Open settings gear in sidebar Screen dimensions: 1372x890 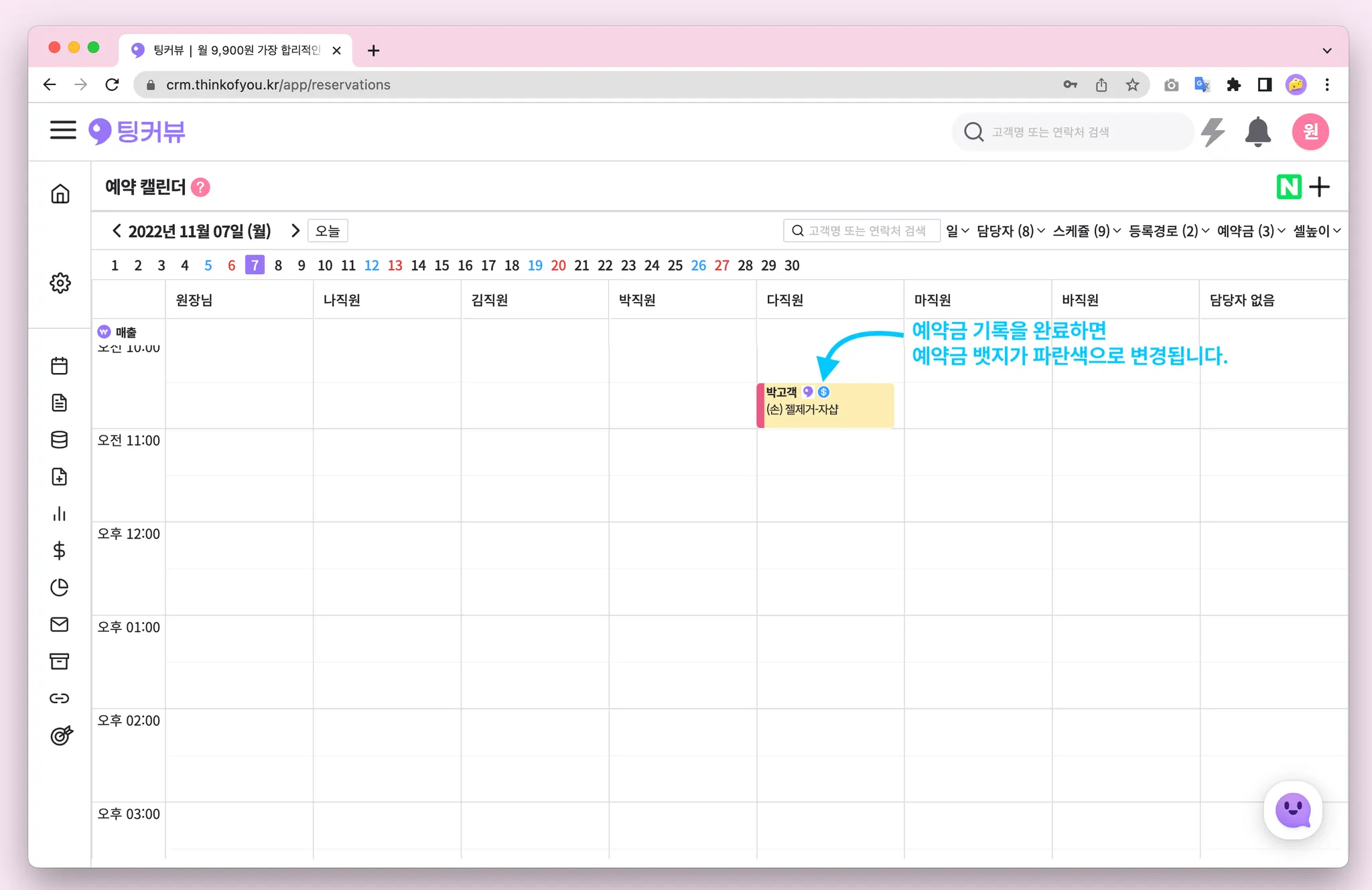click(x=60, y=283)
